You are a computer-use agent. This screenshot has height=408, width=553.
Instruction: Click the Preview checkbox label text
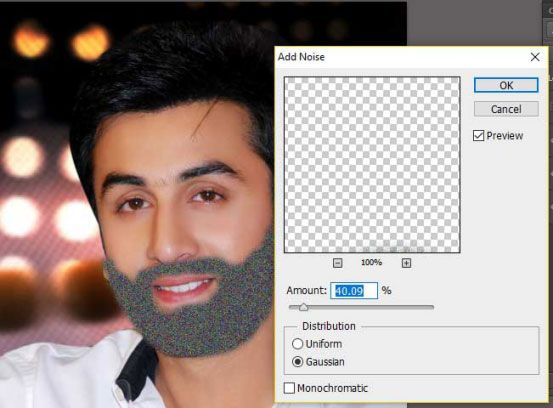[x=505, y=136]
